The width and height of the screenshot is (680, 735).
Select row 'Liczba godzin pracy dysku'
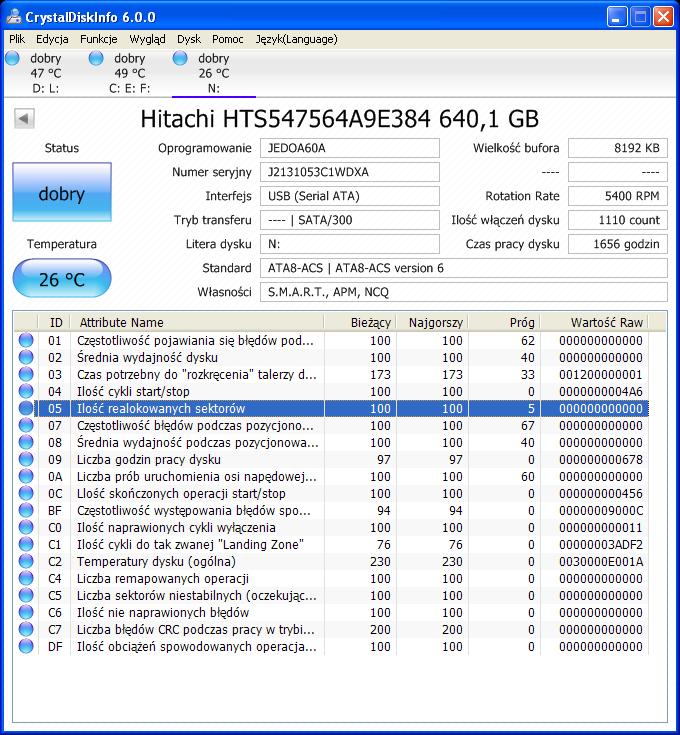coord(331,459)
